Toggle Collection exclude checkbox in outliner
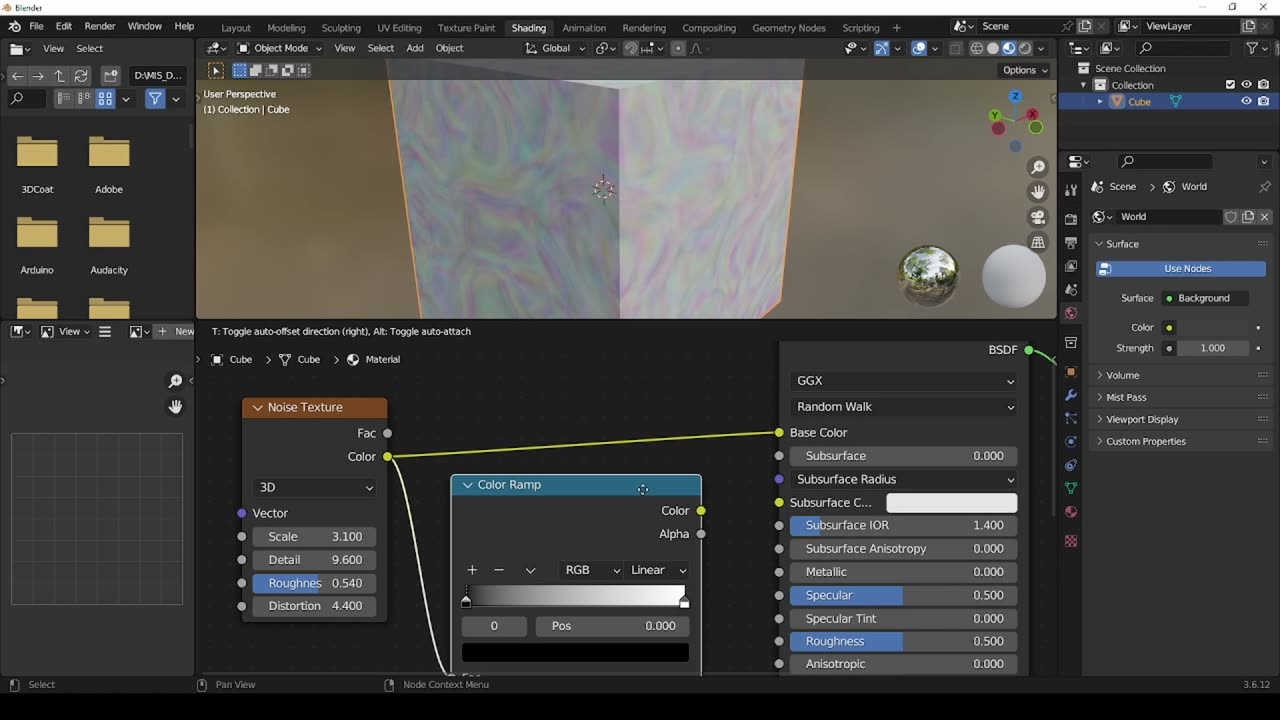Screen dimensions: 1280x720 click(1230, 85)
